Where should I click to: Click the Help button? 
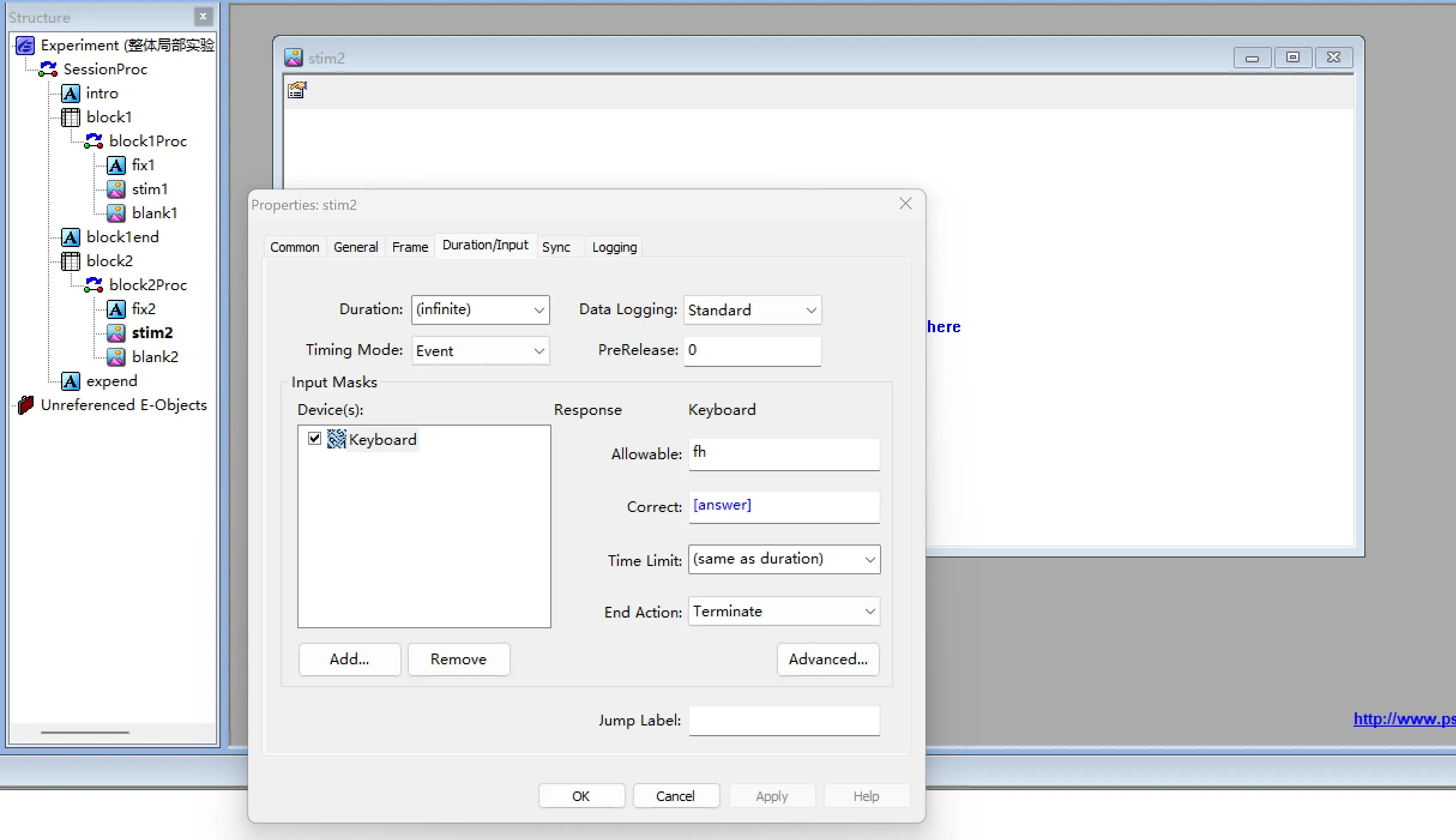click(867, 796)
